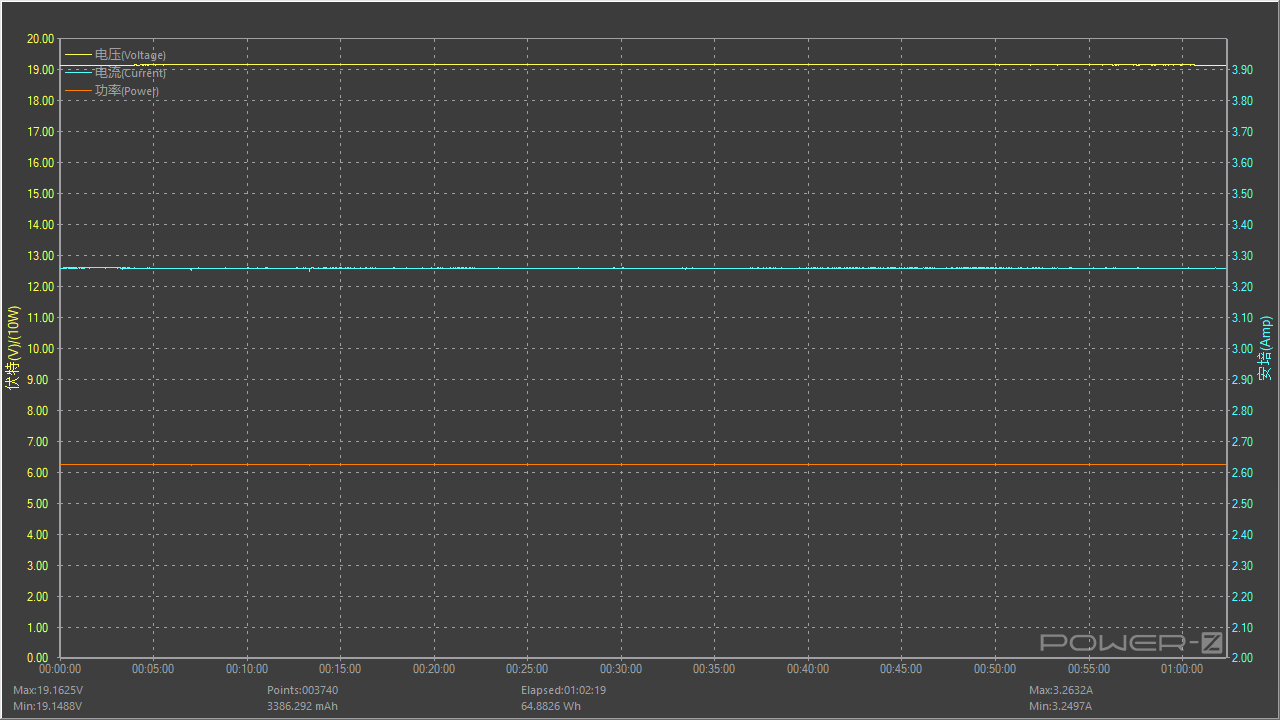The image size is (1280, 720).
Task: Select the orange Power legend line swatch
Action: tap(78, 91)
